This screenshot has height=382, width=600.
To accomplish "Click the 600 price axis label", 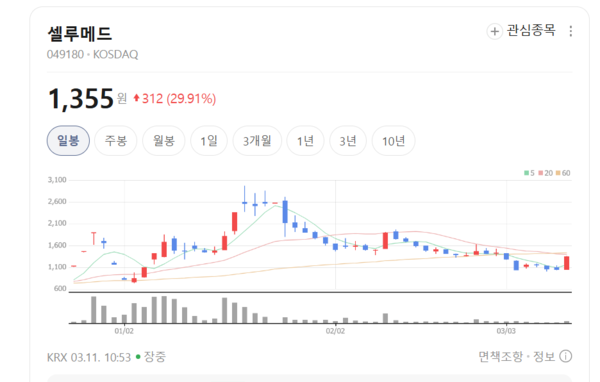I will pyautogui.click(x=60, y=288).
